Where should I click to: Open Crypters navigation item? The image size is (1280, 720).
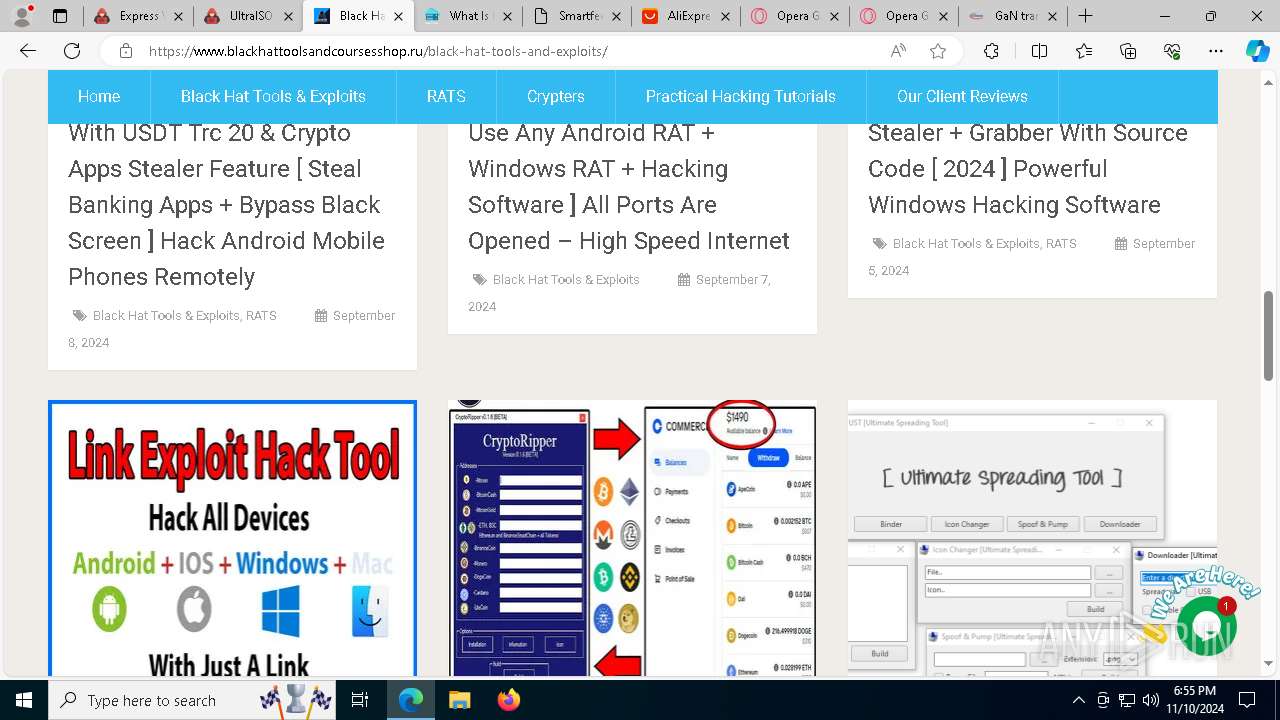click(x=556, y=97)
